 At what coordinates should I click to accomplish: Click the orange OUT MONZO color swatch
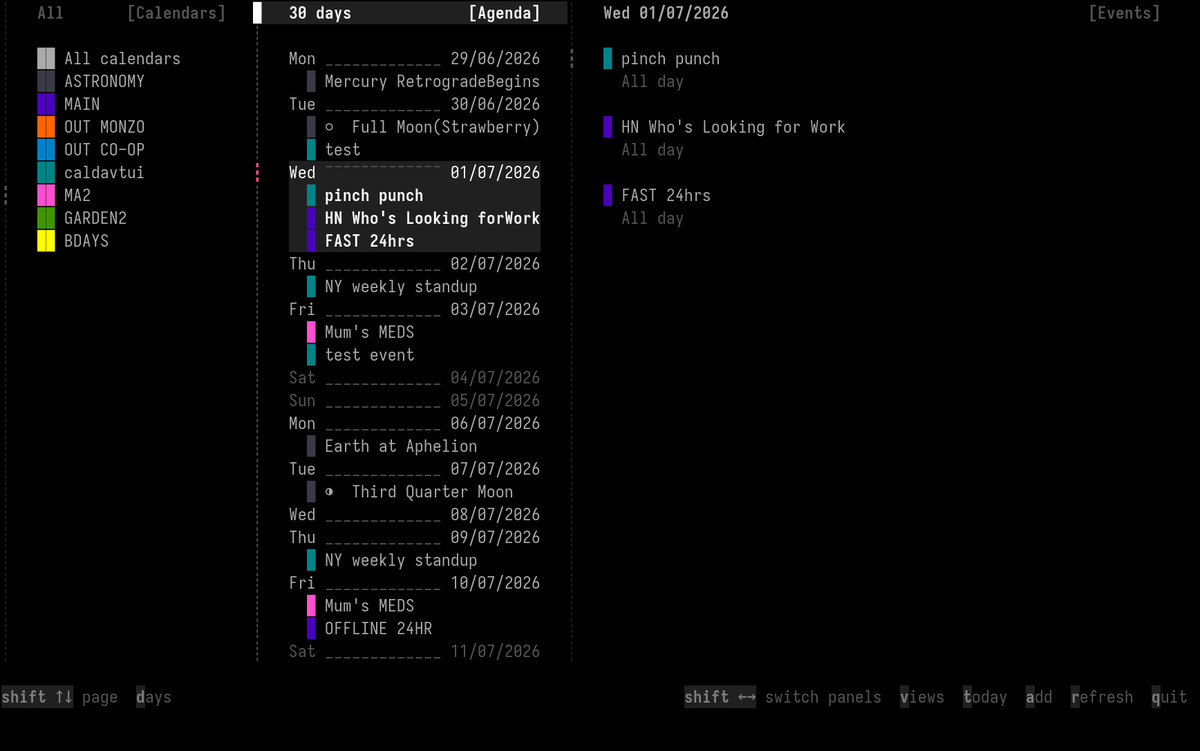(46, 127)
